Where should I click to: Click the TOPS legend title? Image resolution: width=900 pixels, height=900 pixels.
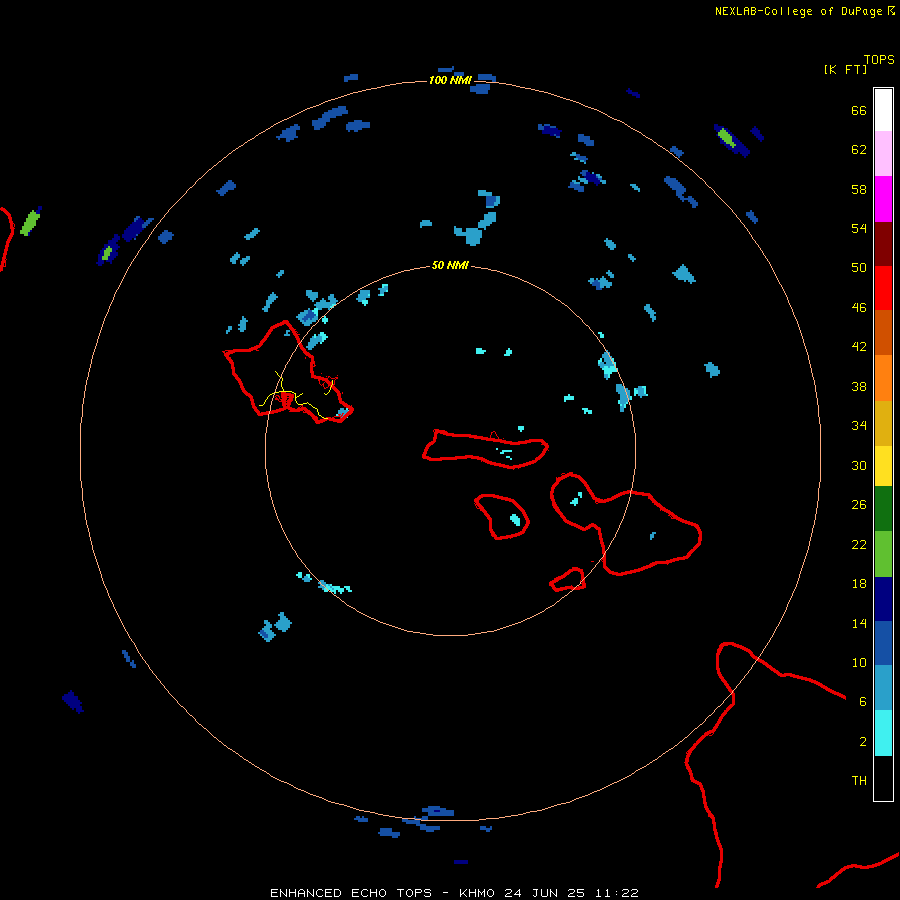point(879,59)
